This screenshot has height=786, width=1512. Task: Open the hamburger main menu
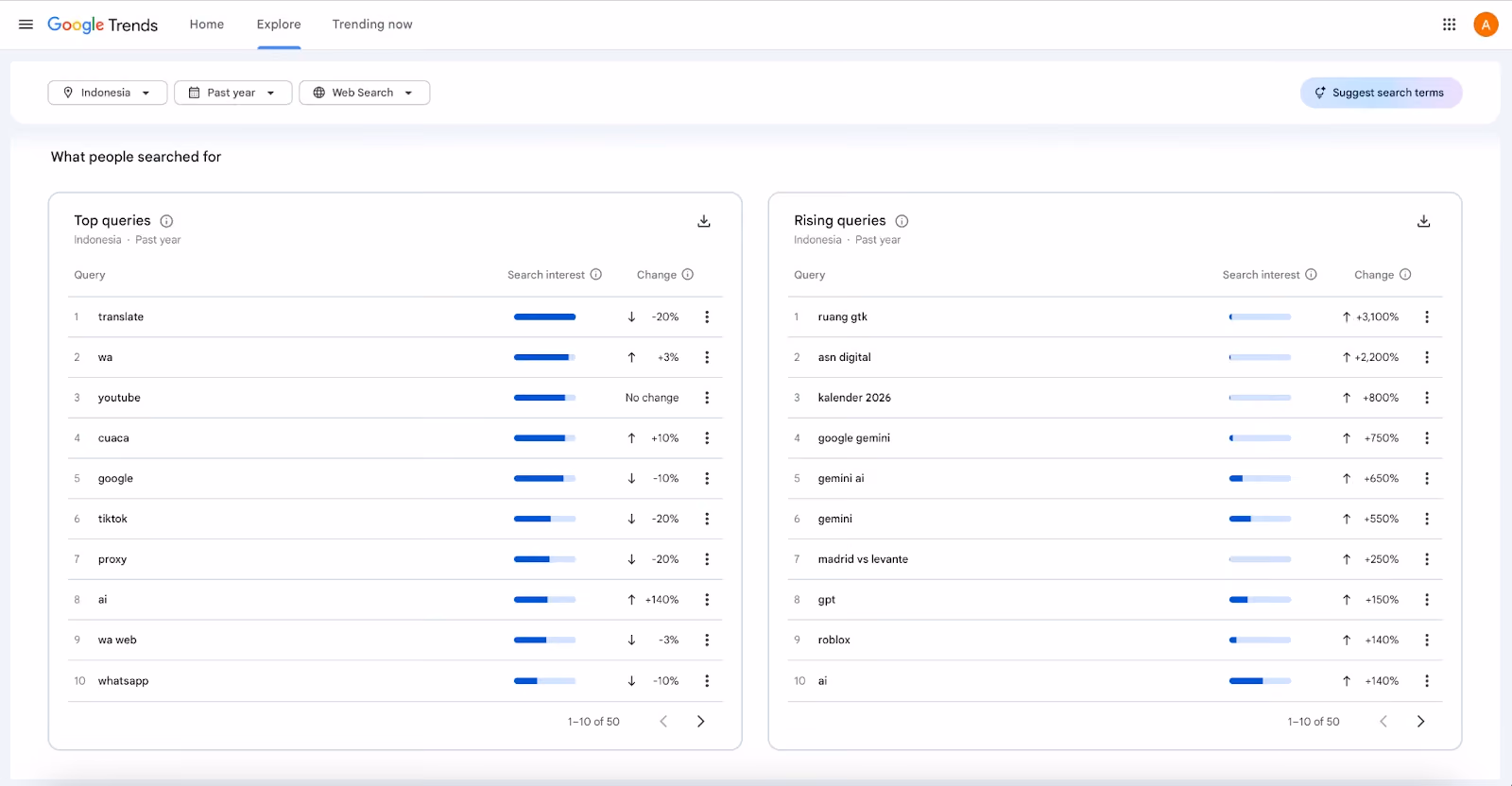pos(26,25)
